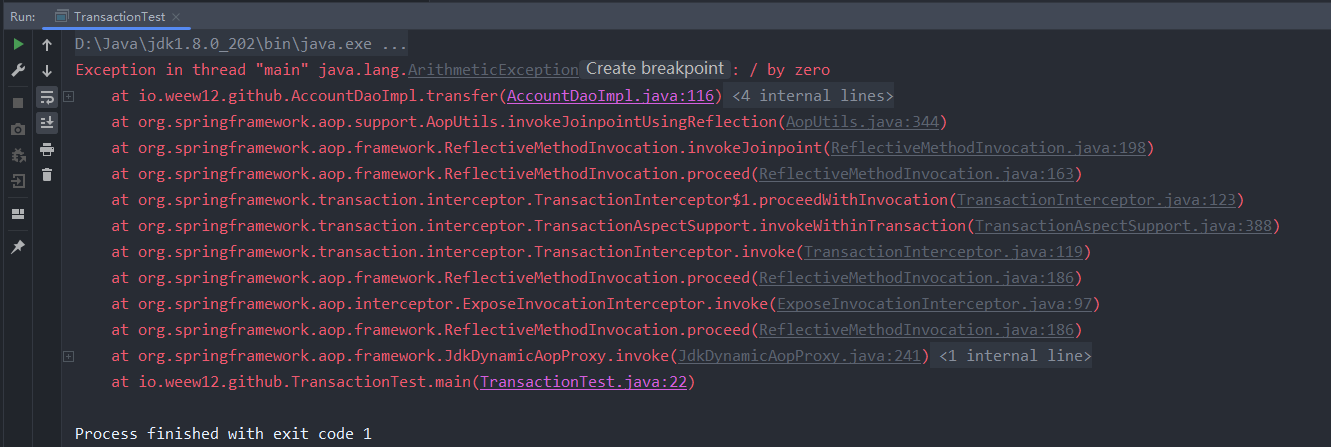Open run configuration wrench settings
This screenshot has width=1331, height=447.
pyautogui.click(x=17, y=71)
